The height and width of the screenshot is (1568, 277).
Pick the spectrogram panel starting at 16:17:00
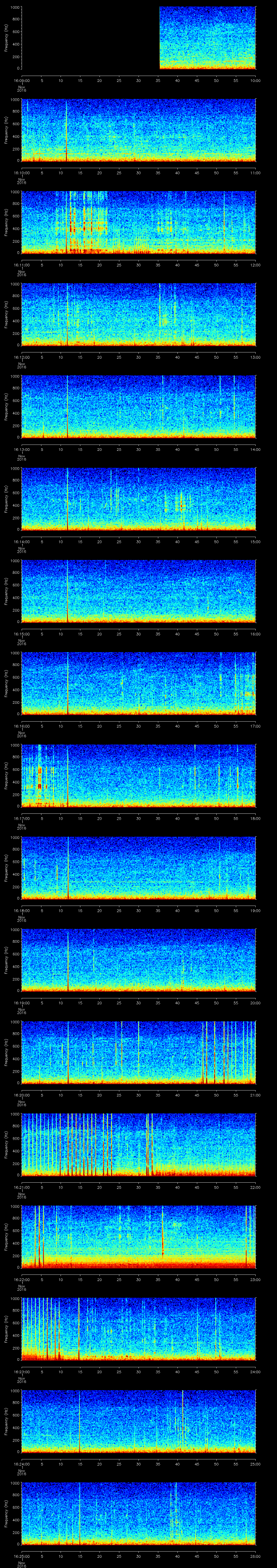pos(139,776)
